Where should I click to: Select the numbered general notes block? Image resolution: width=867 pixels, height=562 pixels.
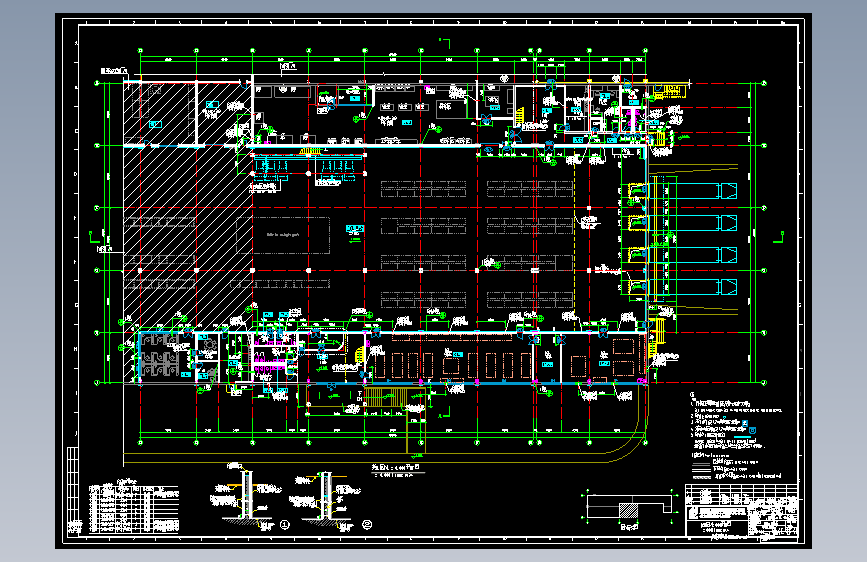(x=735, y=420)
